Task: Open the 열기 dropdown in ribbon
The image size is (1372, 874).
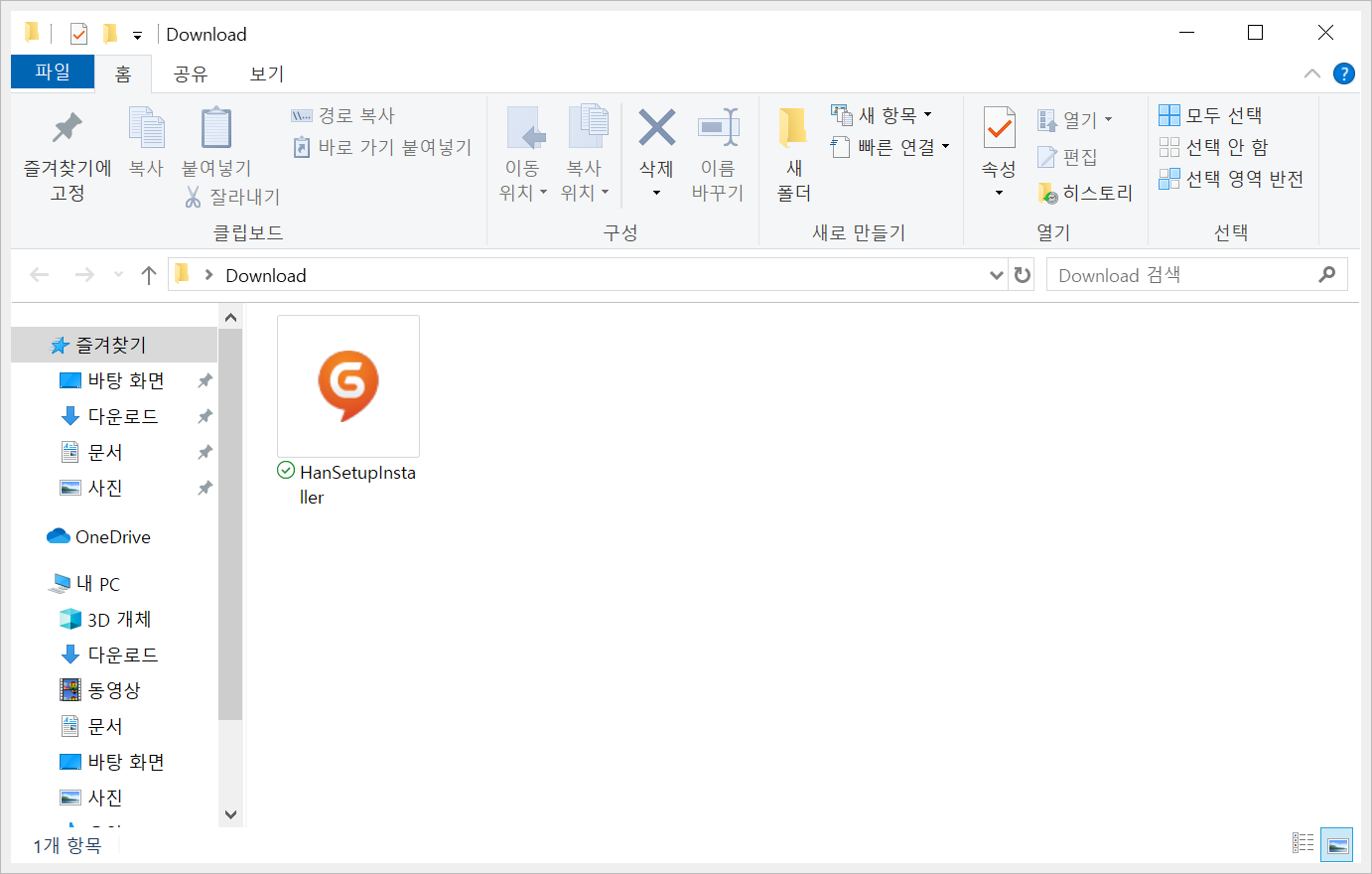Action: point(1075,120)
